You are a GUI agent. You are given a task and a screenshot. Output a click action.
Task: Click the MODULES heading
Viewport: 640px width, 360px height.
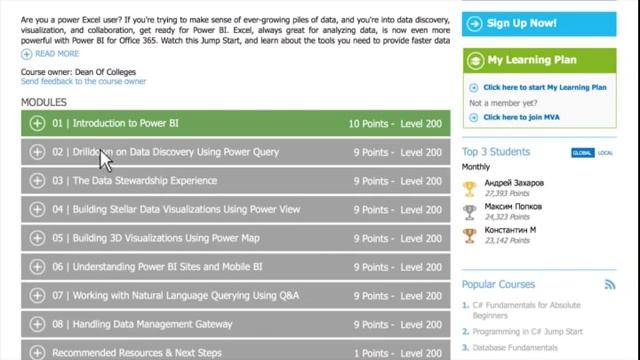click(x=44, y=102)
